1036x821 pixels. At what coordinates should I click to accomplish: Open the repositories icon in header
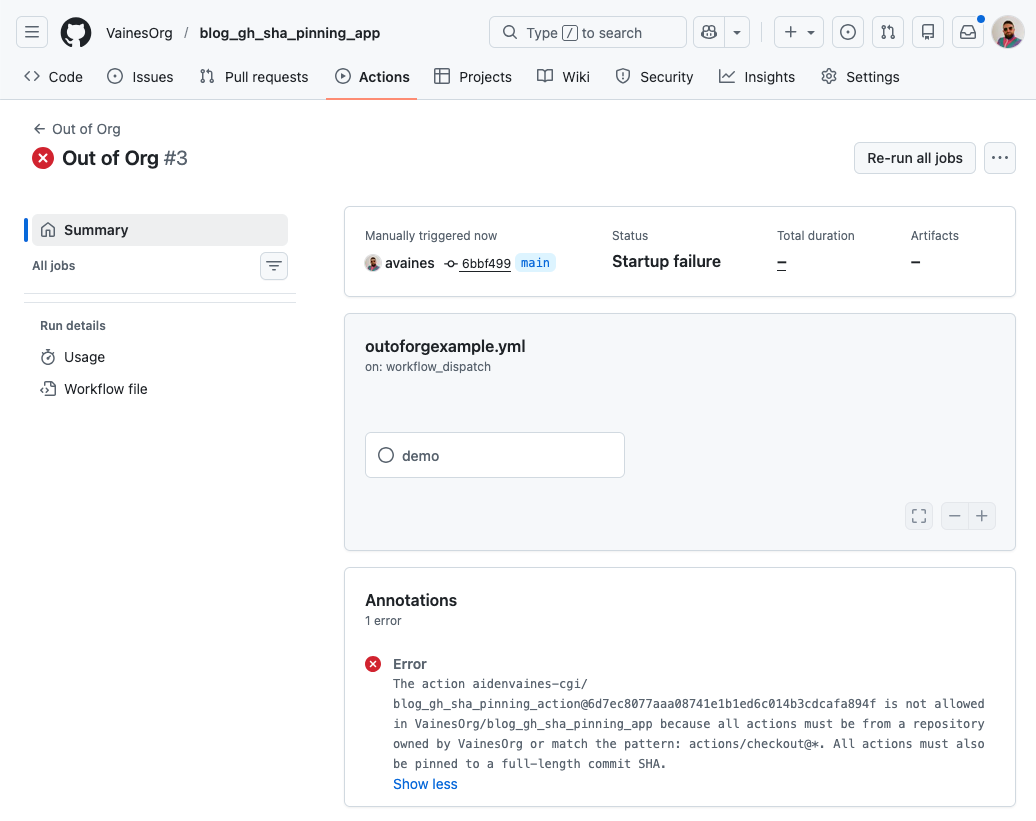(x=928, y=32)
